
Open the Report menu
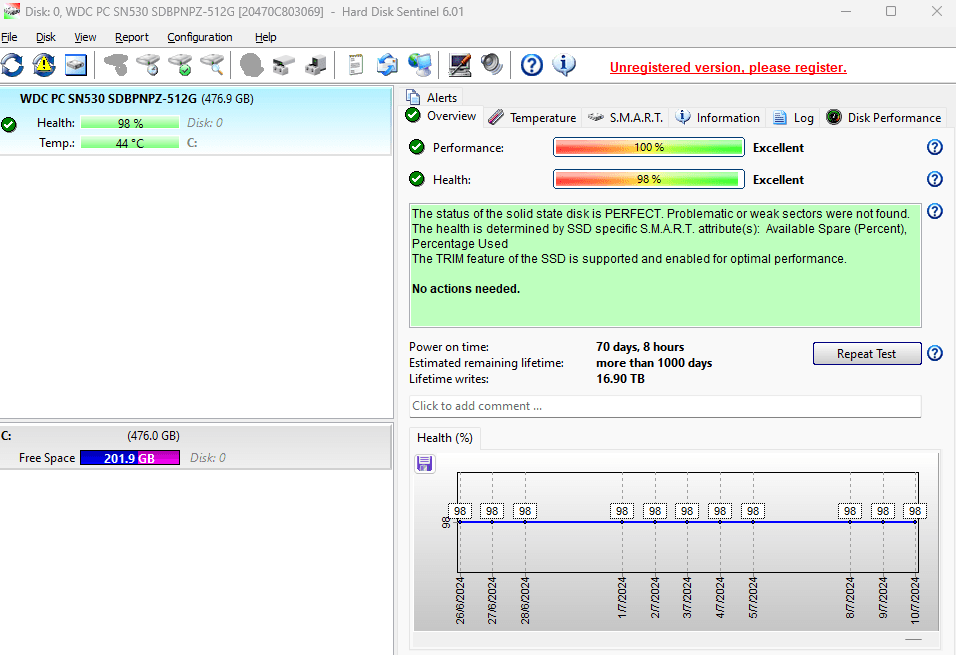click(131, 37)
